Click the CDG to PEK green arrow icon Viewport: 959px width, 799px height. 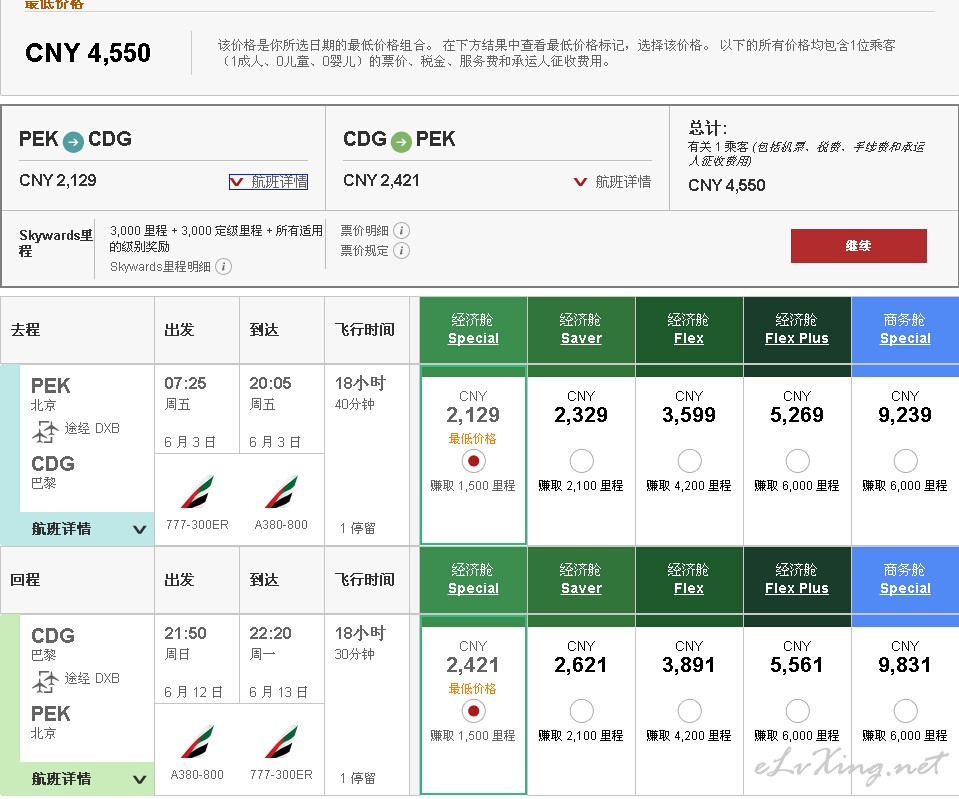(x=401, y=142)
